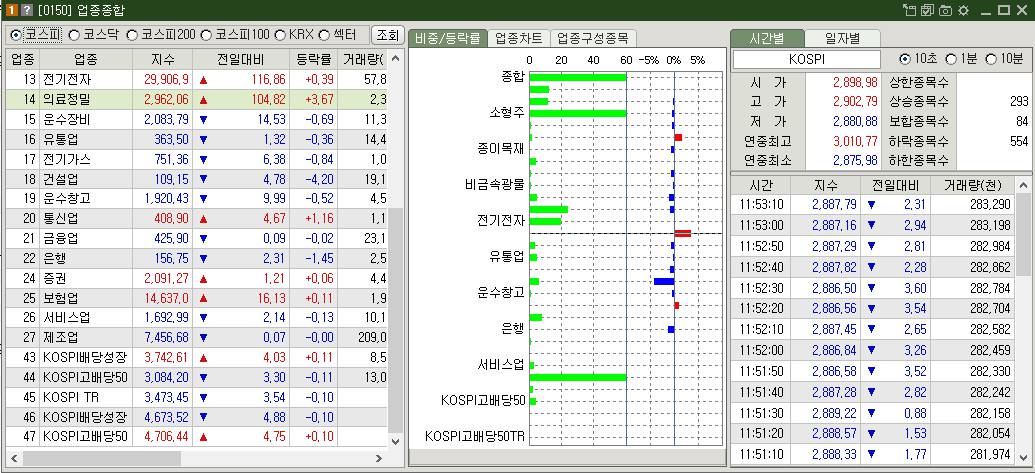
Task: Select row 13 전기전자 in sector table
Action: (x=197, y=80)
